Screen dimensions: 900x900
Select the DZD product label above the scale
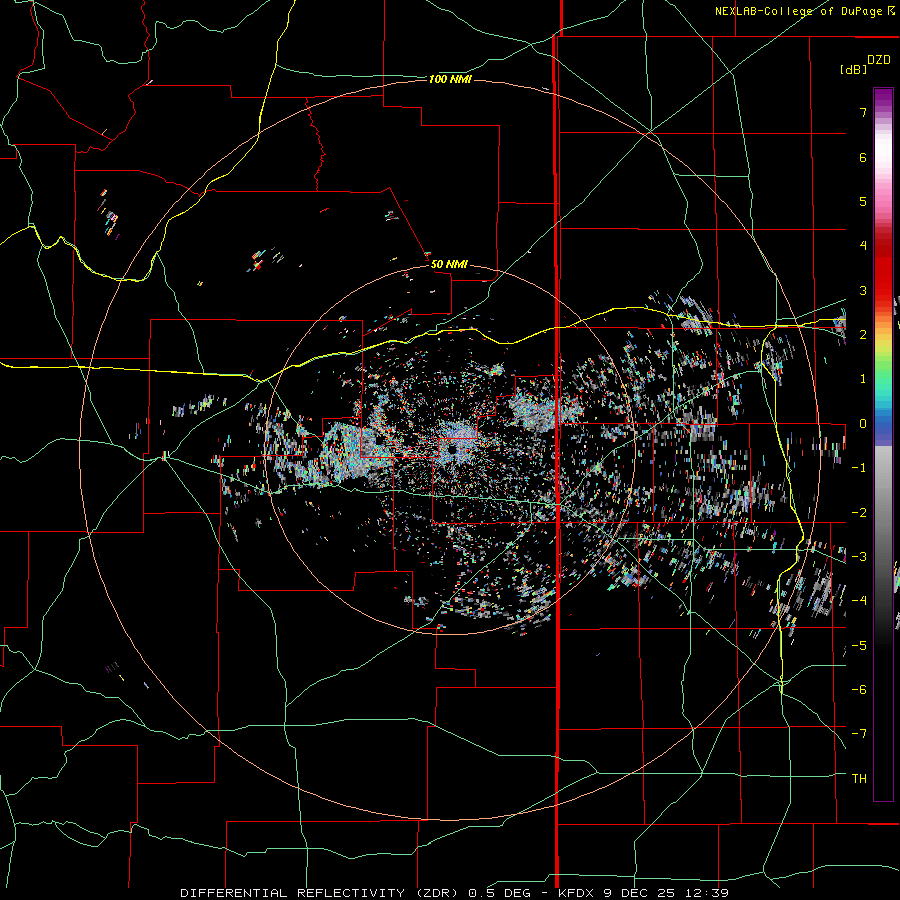(879, 60)
